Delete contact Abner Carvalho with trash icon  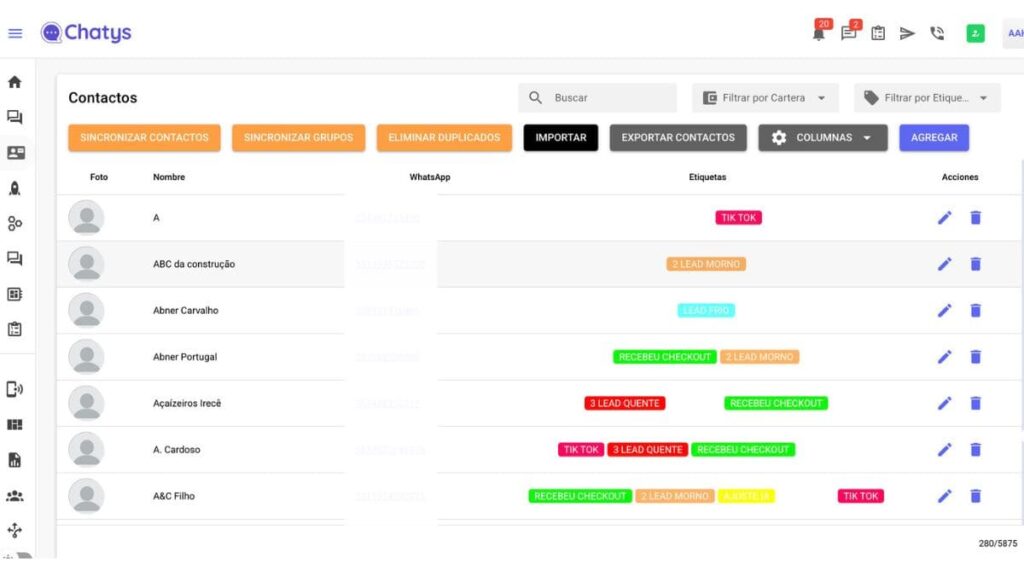[x=976, y=310]
